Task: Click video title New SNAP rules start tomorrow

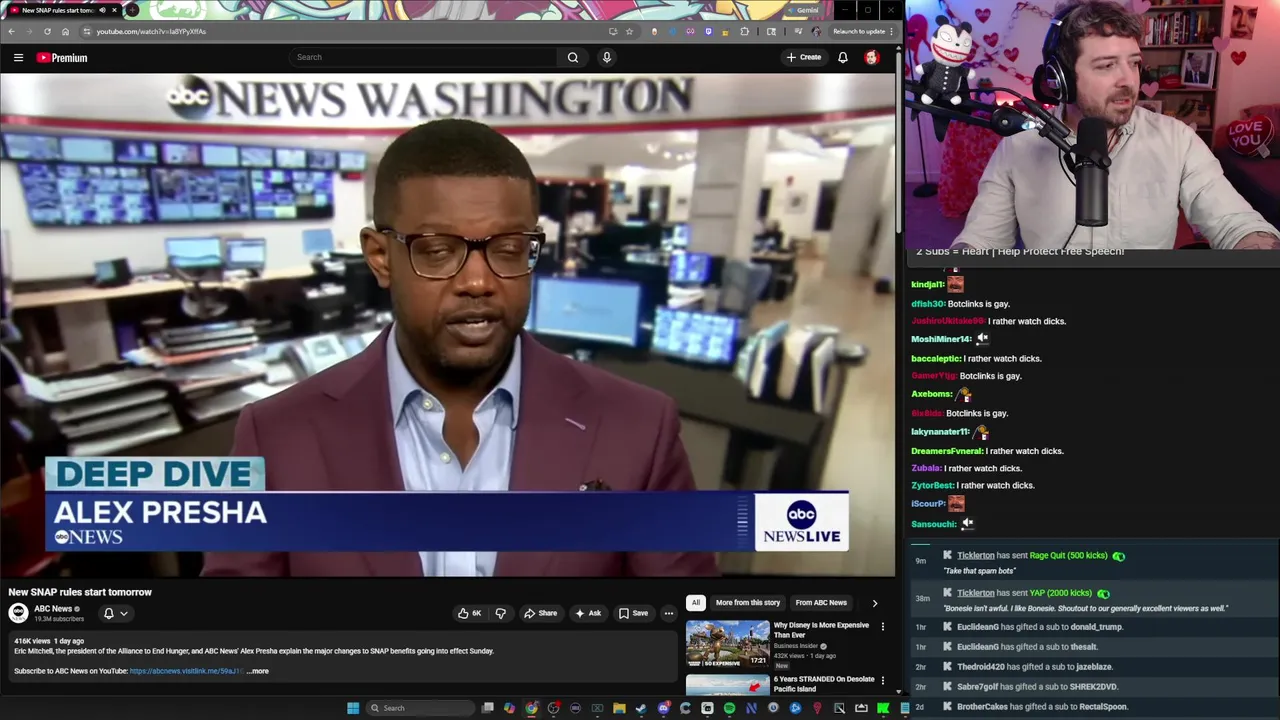Action: (x=80, y=592)
